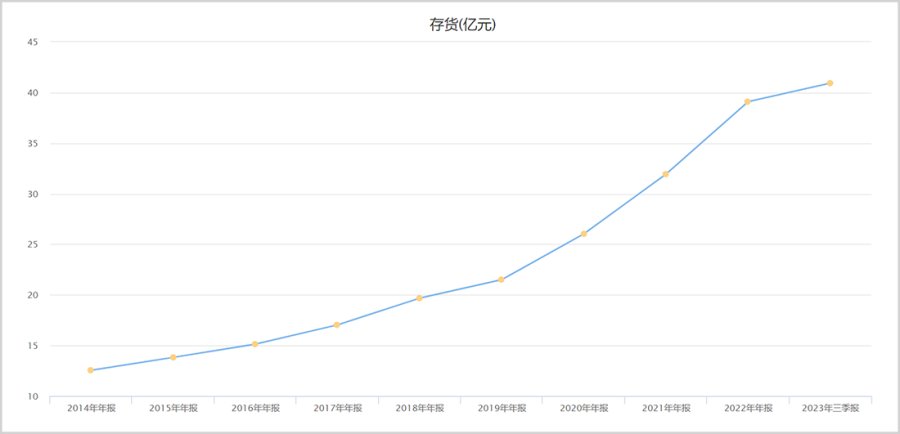Viewport: 900px width, 434px height.
Task: Click the 2022年年报 axis label
Action: 748,408
